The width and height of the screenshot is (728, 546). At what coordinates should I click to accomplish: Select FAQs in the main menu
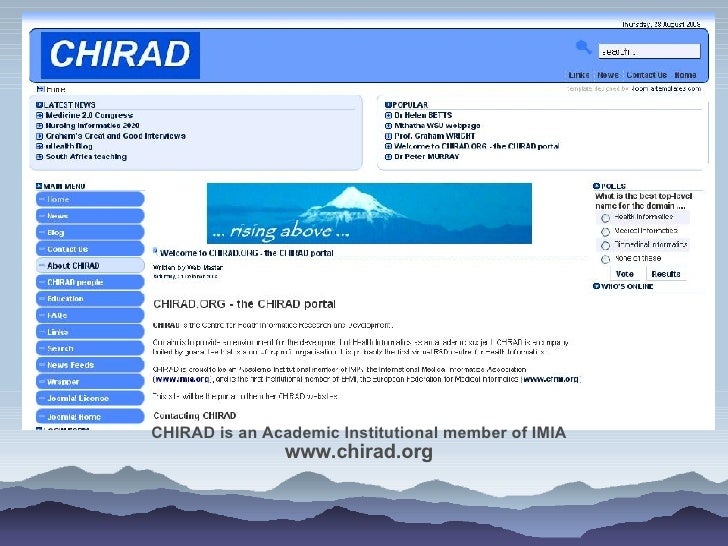coord(90,315)
